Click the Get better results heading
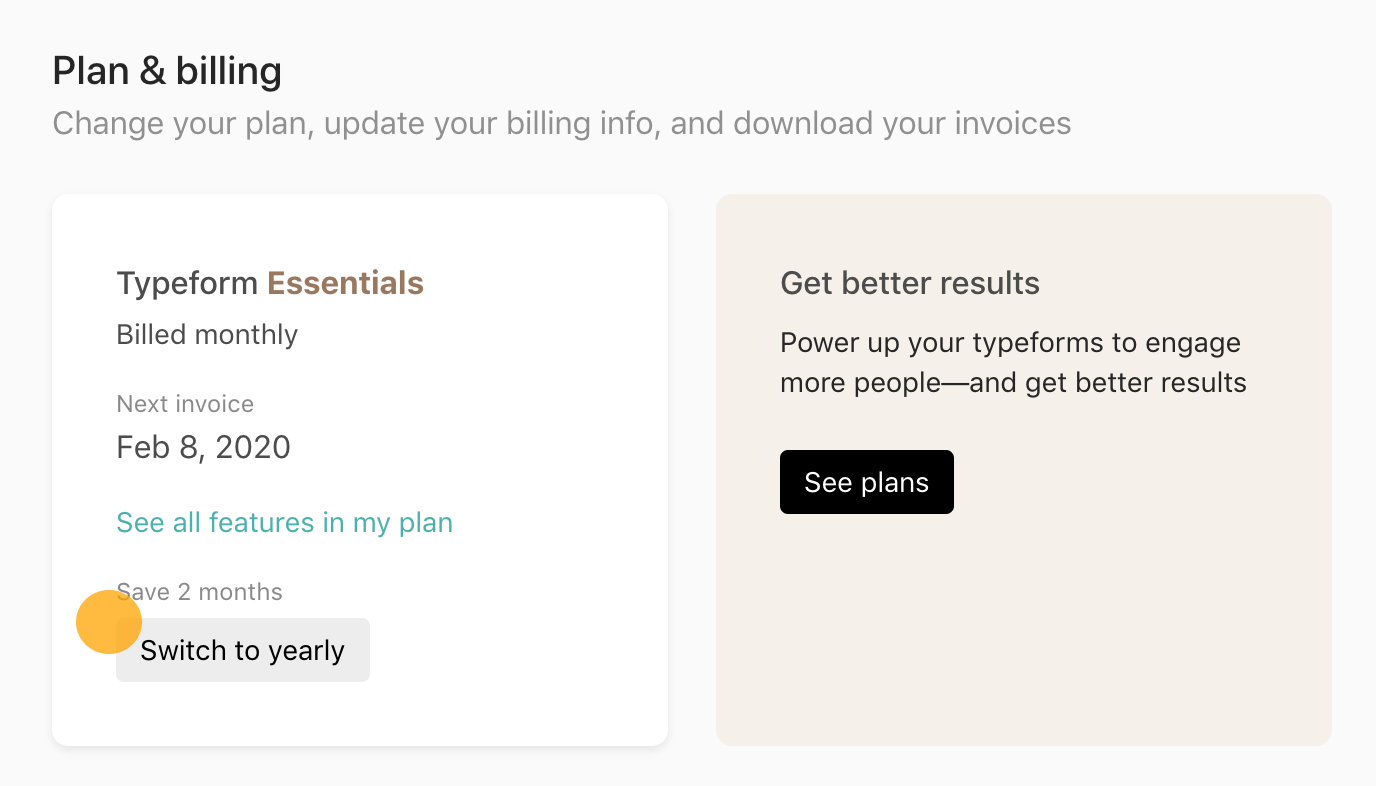 click(x=910, y=283)
